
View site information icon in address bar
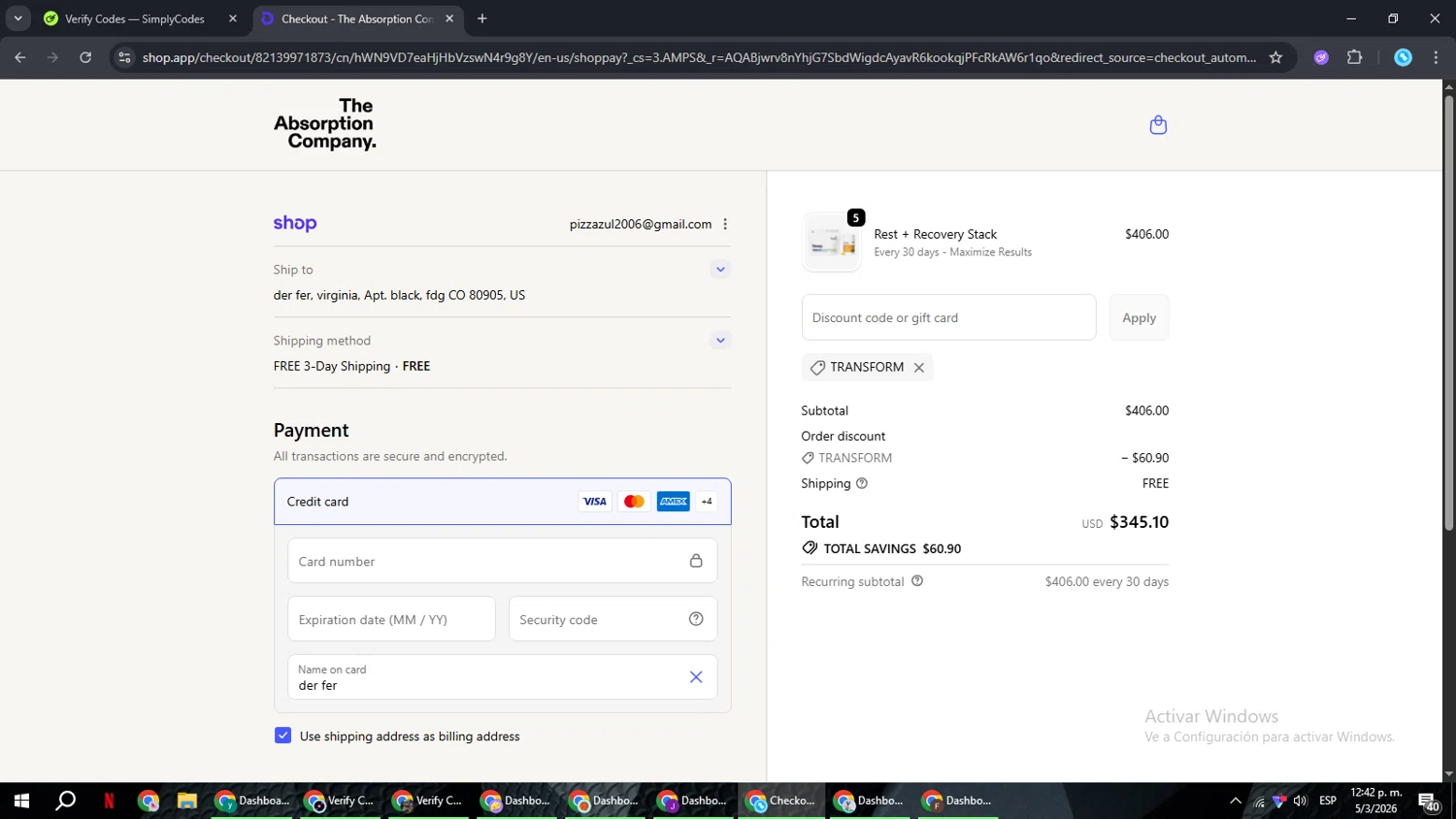click(x=124, y=57)
